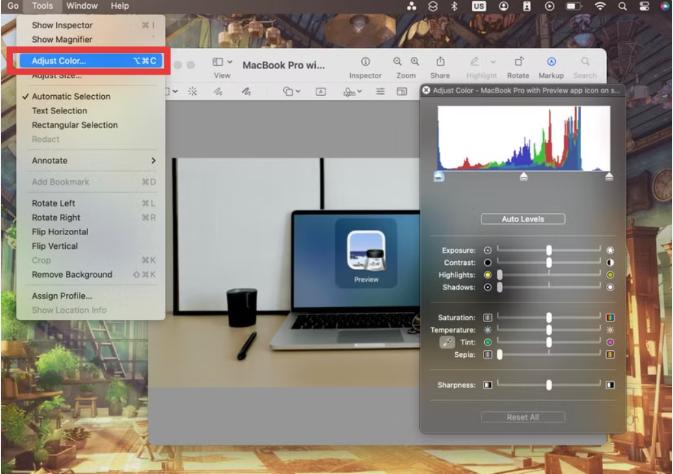Click the Wi-Fi icon in menu bar

pos(600,6)
